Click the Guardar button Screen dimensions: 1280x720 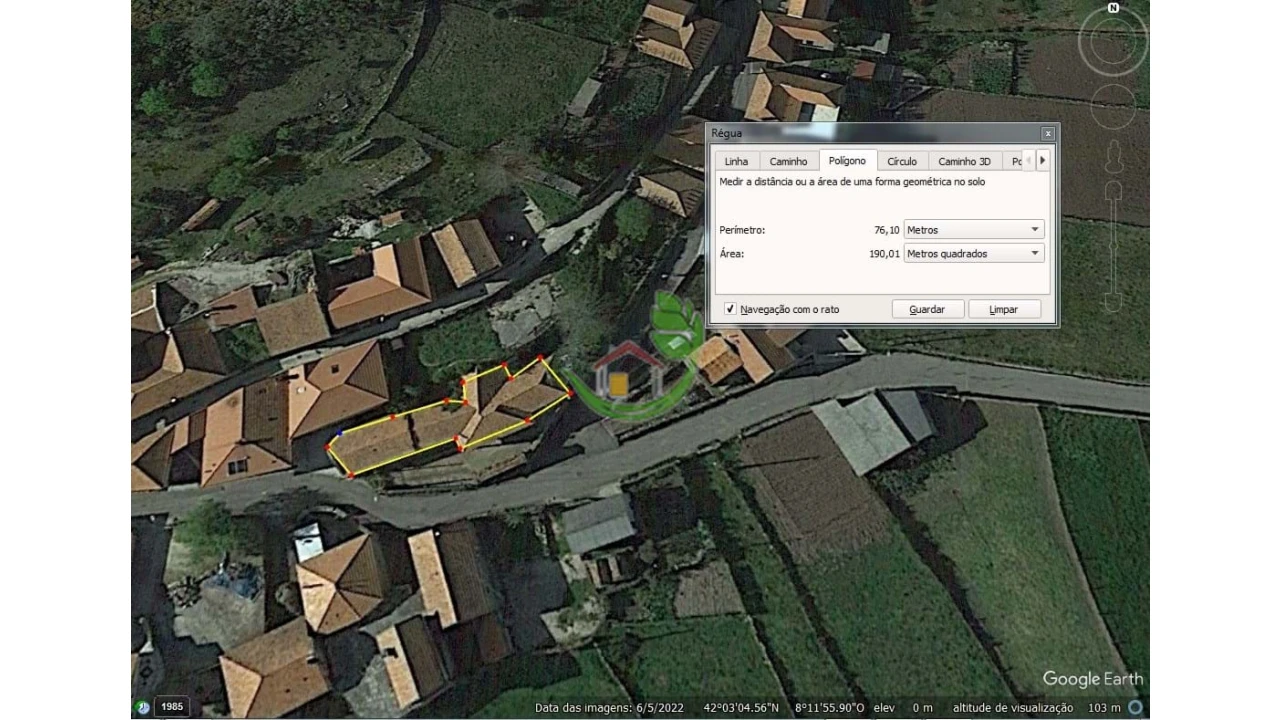(927, 309)
